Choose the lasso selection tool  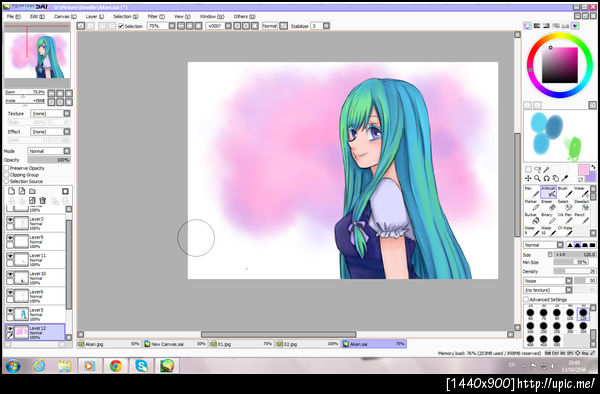538,169
